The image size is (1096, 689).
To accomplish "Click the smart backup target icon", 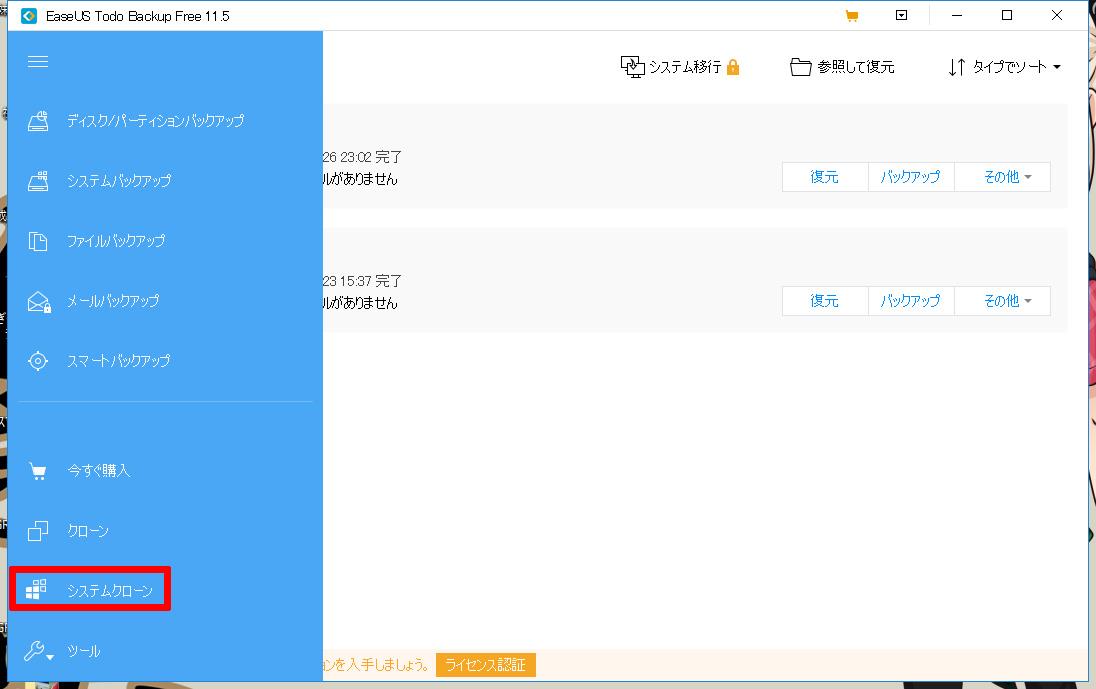I will click(x=38, y=361).
